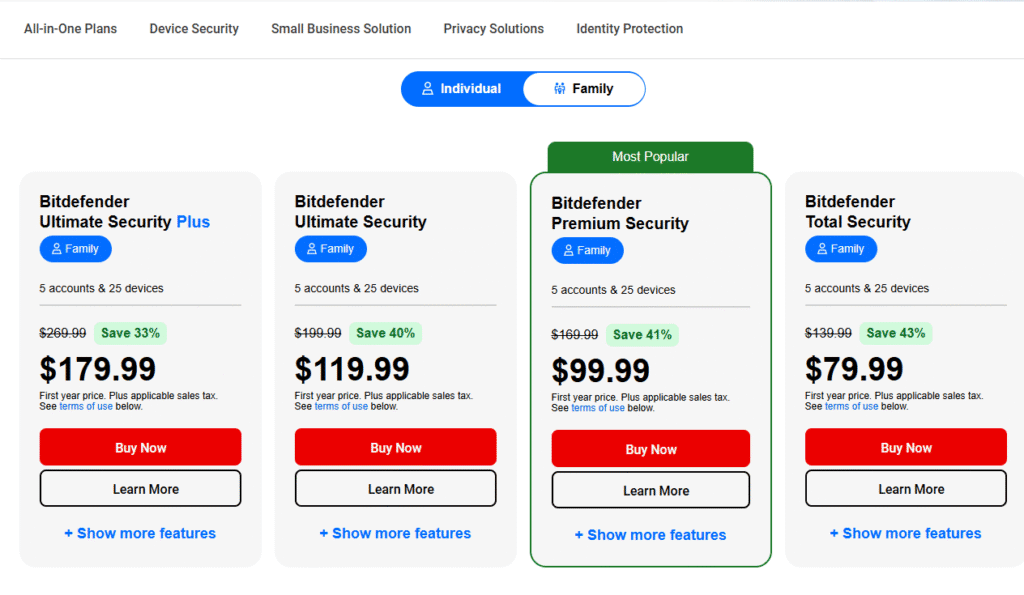Expand more features for Ultimate Security
The height and width of the screenshot is (595, 1024).
[395, 534]
